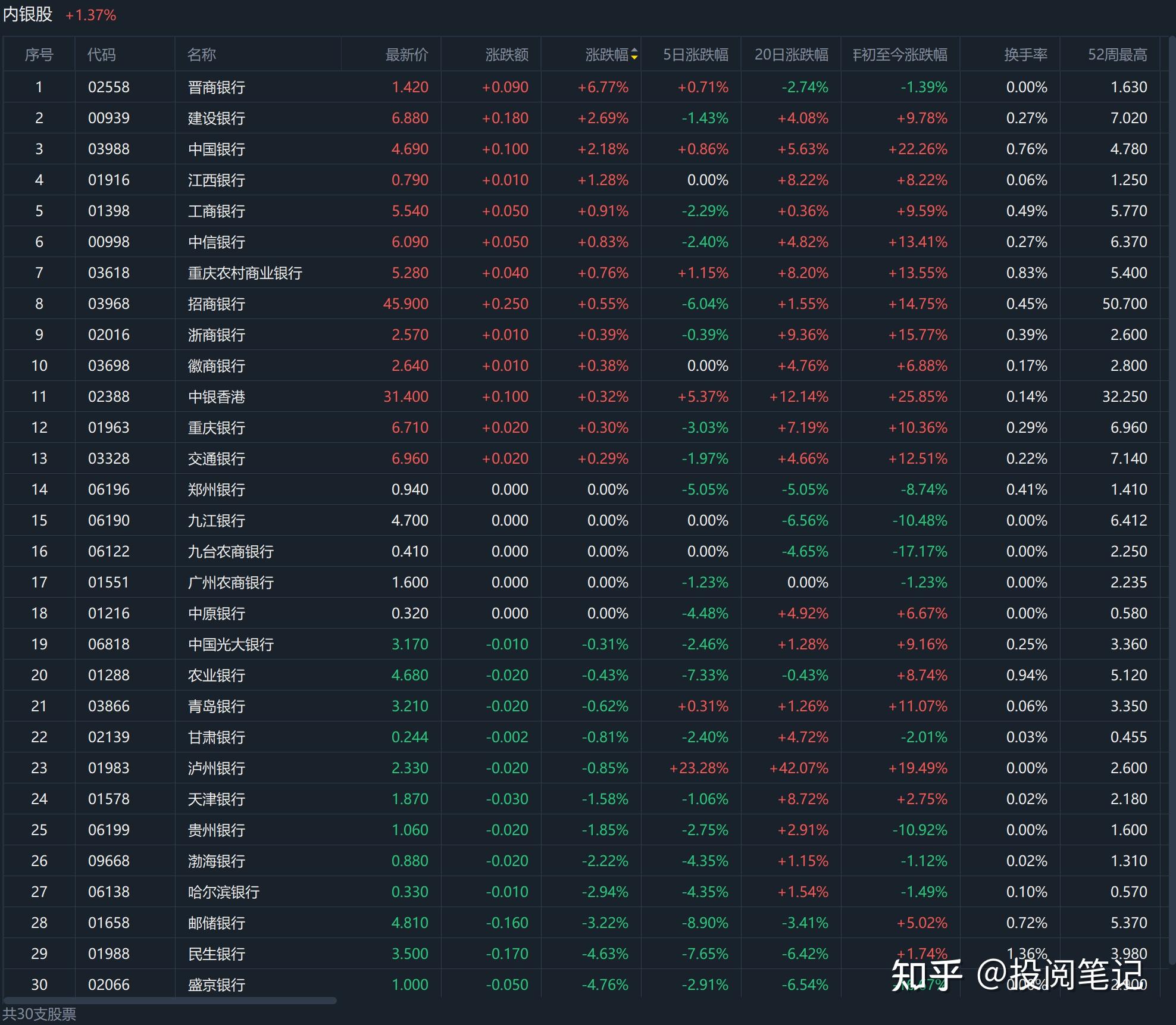The image size is (1176, 1025).
Task: Open 中信银行 stock row
Action: pos(217,242)
